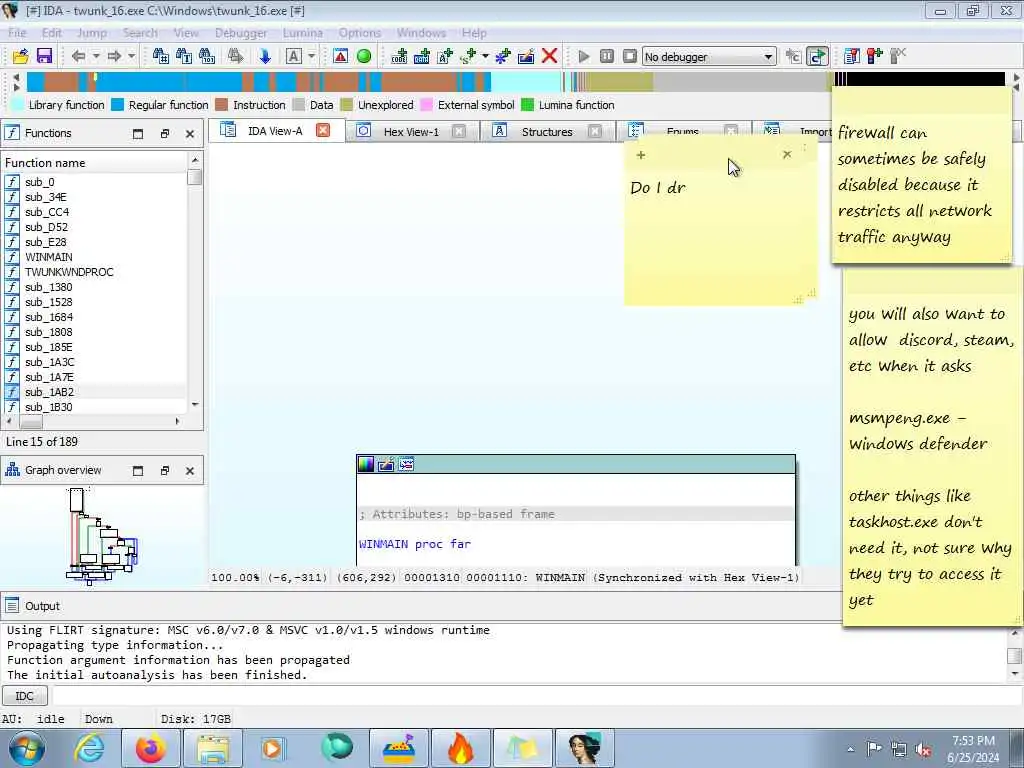Select sub_CC4 function entry

pyautogui.click(x=47, y=212)
